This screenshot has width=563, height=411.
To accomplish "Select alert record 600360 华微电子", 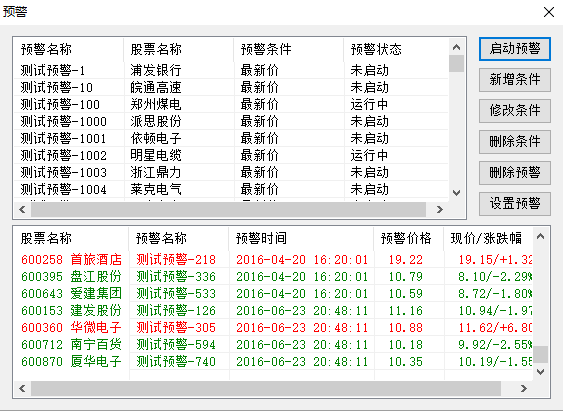I will click(x=273, y=327).
